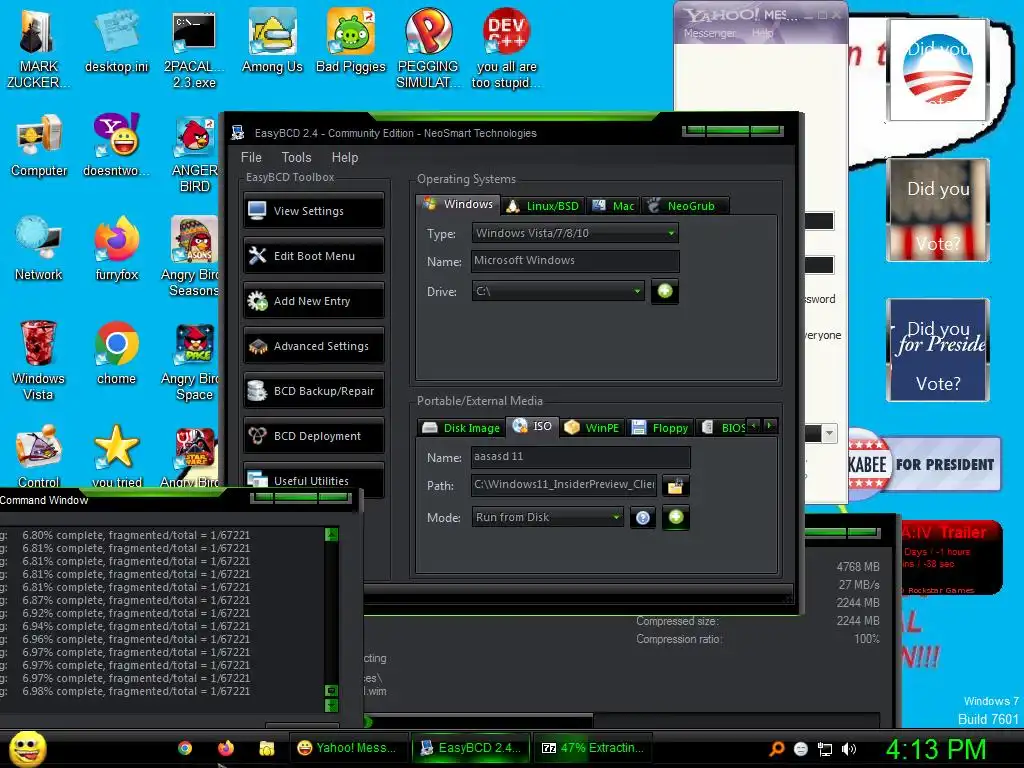
Task: Open Bad Piggies desktop icon
Action: 351,40
